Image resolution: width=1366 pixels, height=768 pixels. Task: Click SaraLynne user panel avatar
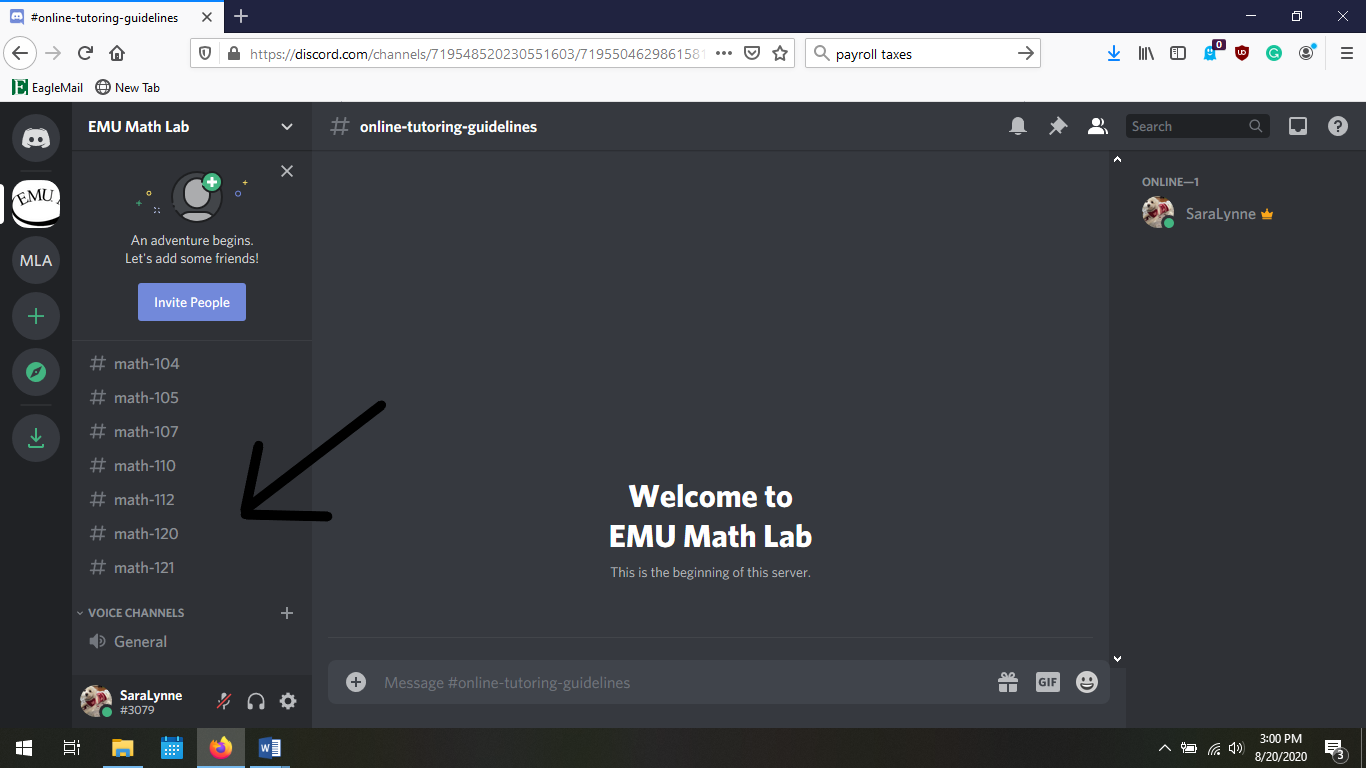(x=96, y=701)
